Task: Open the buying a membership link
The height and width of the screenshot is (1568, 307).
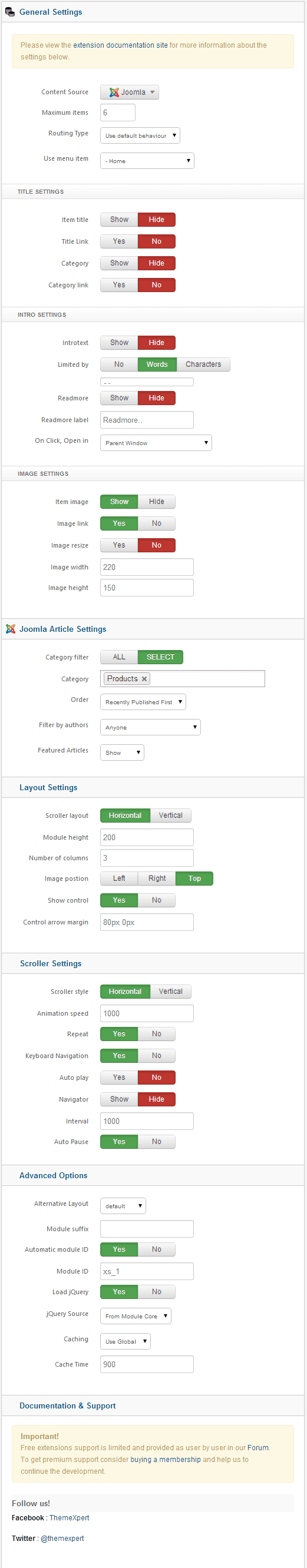Action: point(165,1459)
